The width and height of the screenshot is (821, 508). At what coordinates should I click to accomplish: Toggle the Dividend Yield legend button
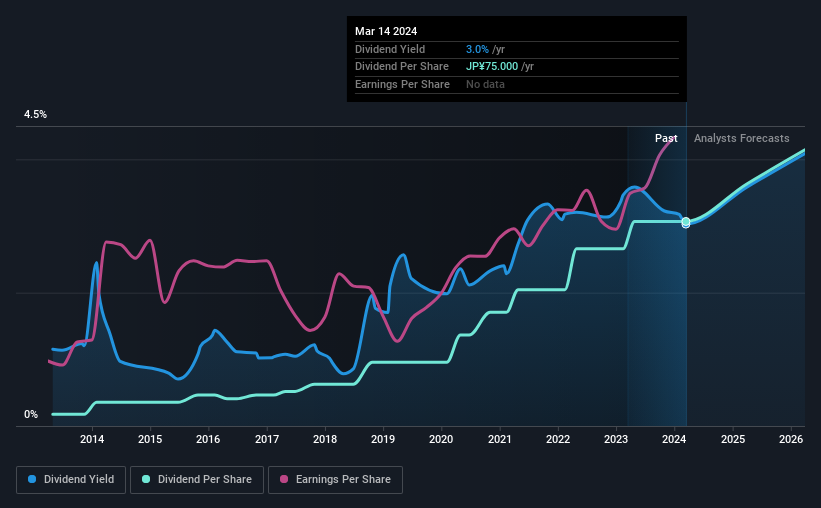pos(71,480)
